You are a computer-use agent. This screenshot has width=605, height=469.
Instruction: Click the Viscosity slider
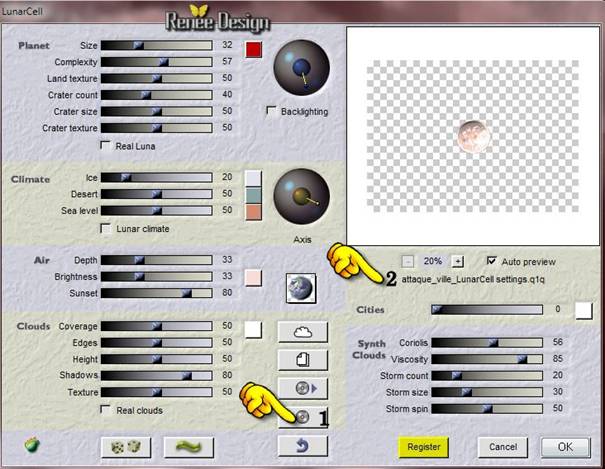click(487, 359)
